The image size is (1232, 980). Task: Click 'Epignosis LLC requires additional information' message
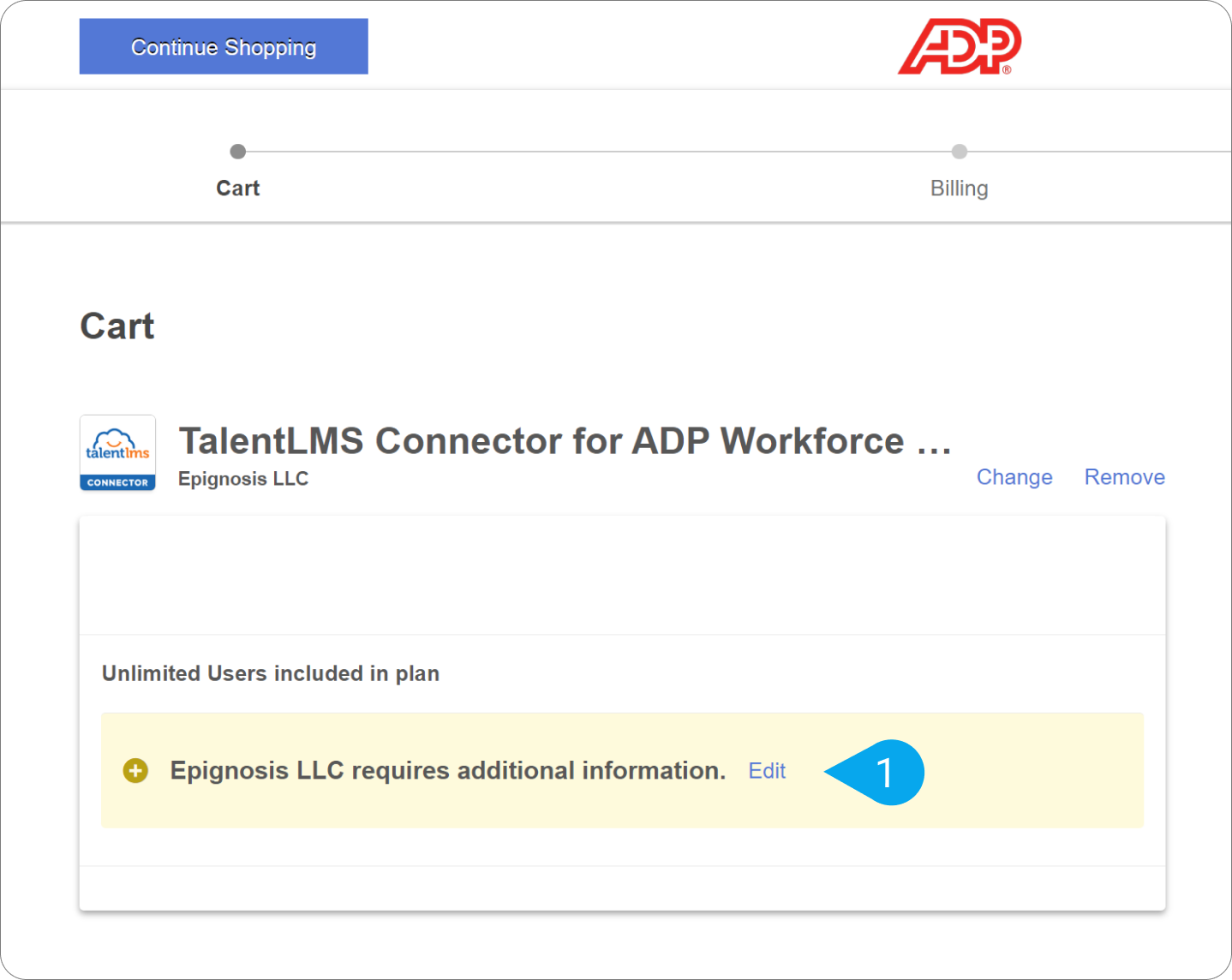coord(448,771)
